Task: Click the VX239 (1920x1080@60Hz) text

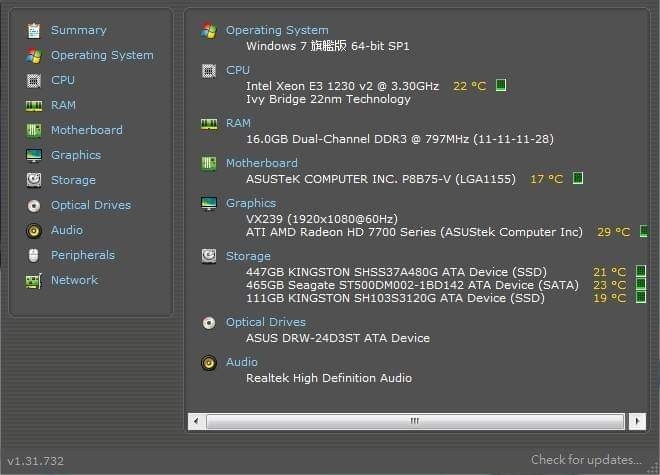Action: [322, 219]
